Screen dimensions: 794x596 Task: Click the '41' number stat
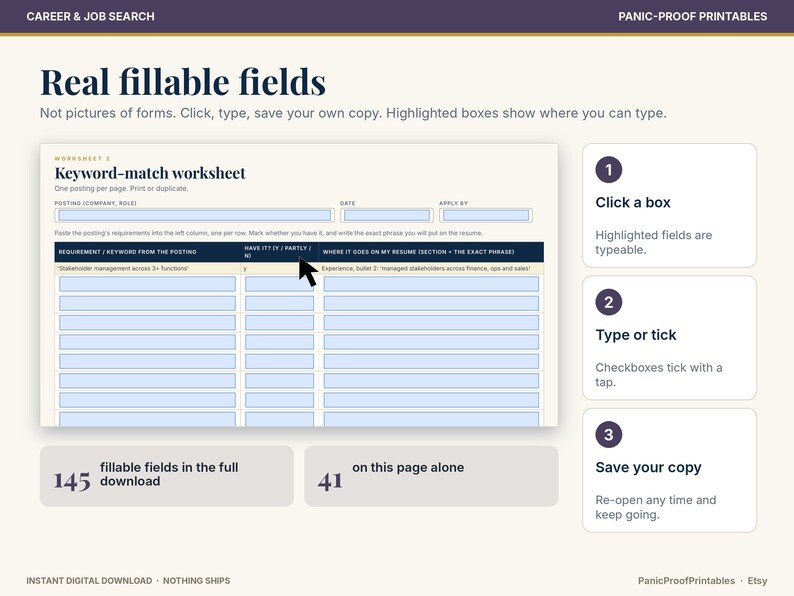[x=330, y=482]
